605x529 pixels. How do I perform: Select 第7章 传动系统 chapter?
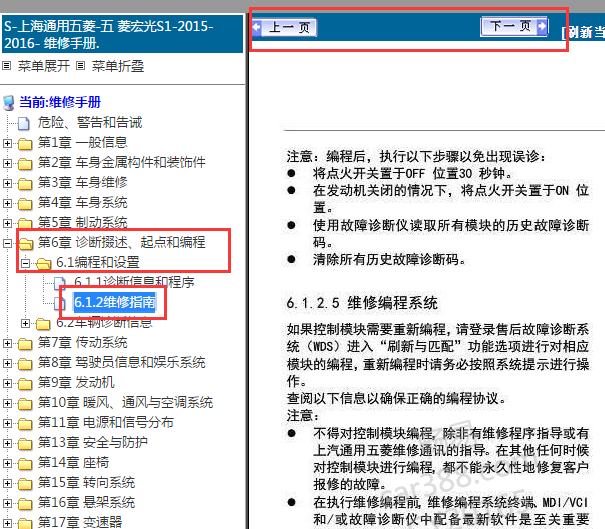(x=83, y=343)
